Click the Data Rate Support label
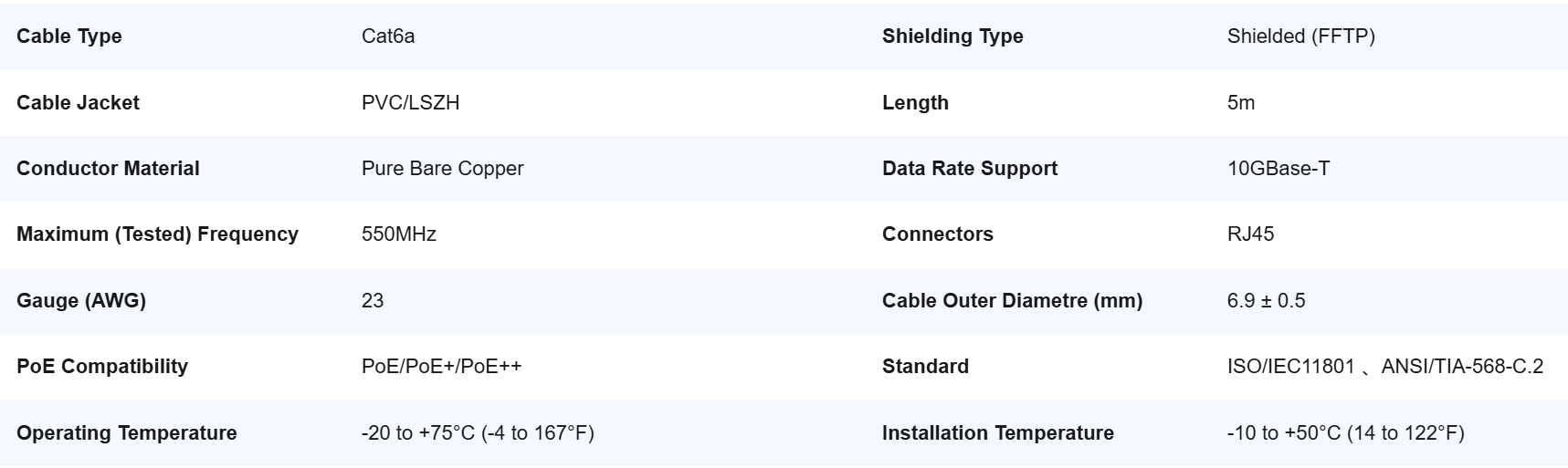The image size is (1568, 468). point(970,168)
